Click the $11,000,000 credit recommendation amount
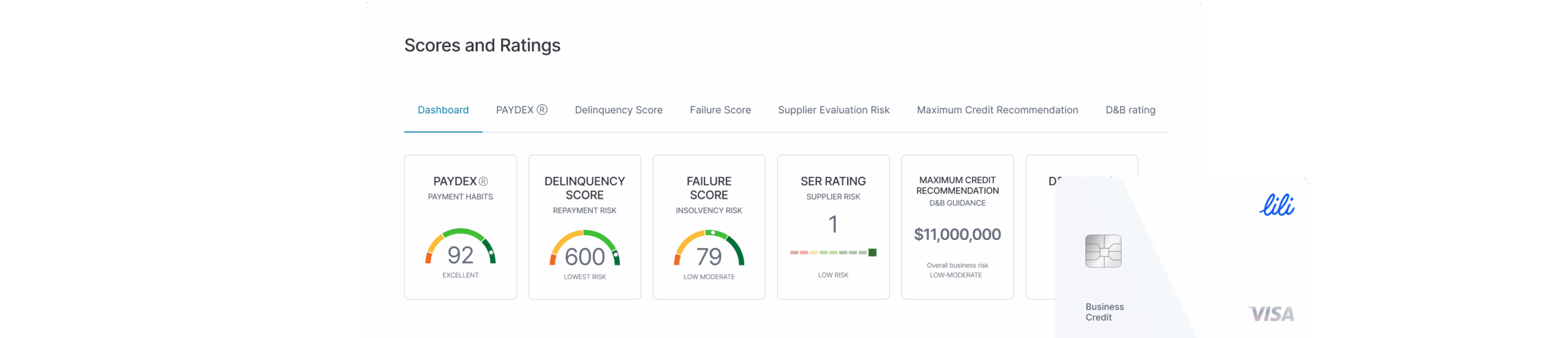Viewport: 1568px width, 338px height. pyautogui.click(x=957, y=235)
